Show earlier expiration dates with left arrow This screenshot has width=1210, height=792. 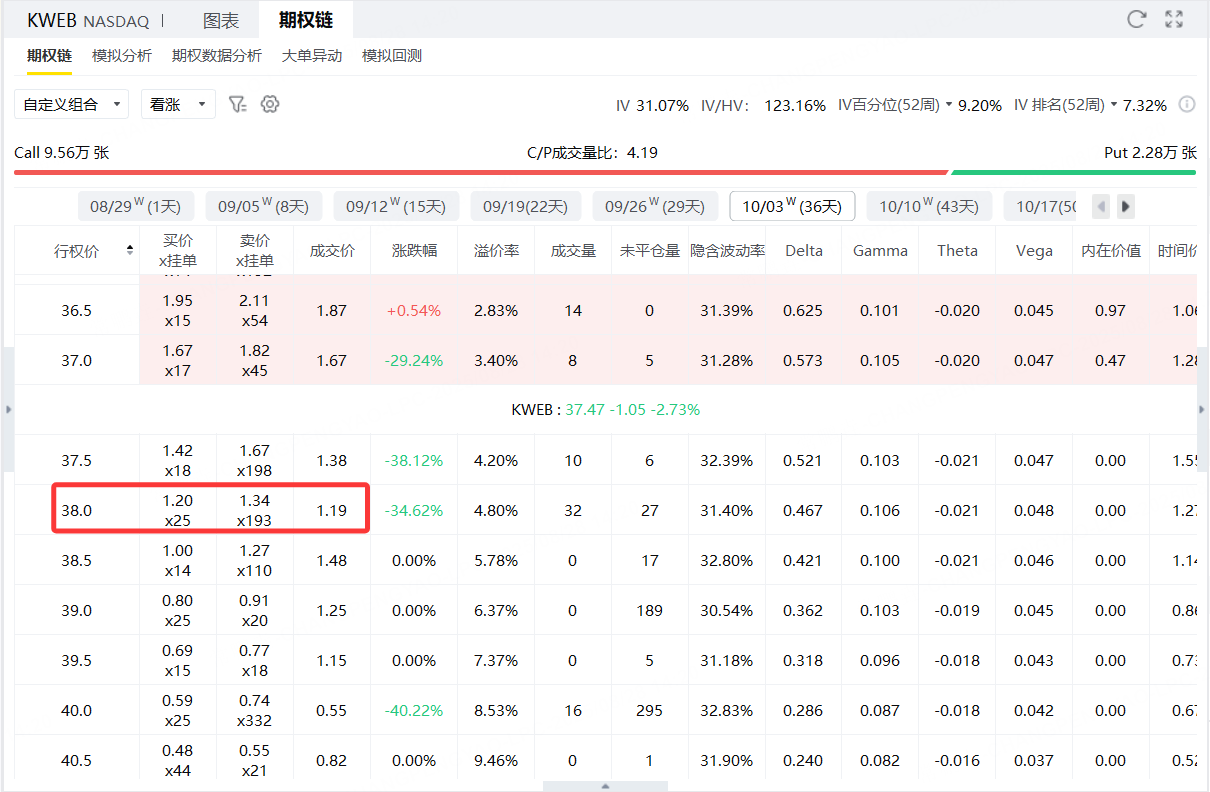coord(1102,207)
